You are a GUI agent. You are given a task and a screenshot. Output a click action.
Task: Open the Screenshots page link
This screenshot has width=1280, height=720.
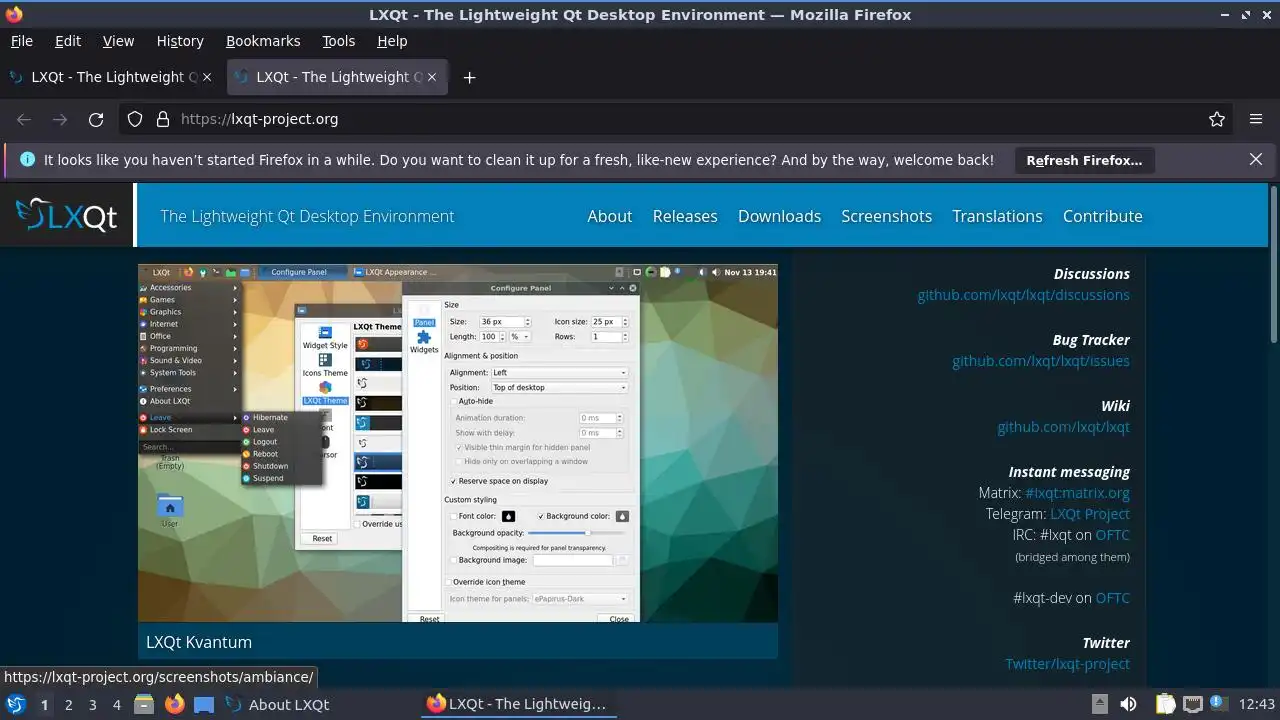click(x=886, y=216)
